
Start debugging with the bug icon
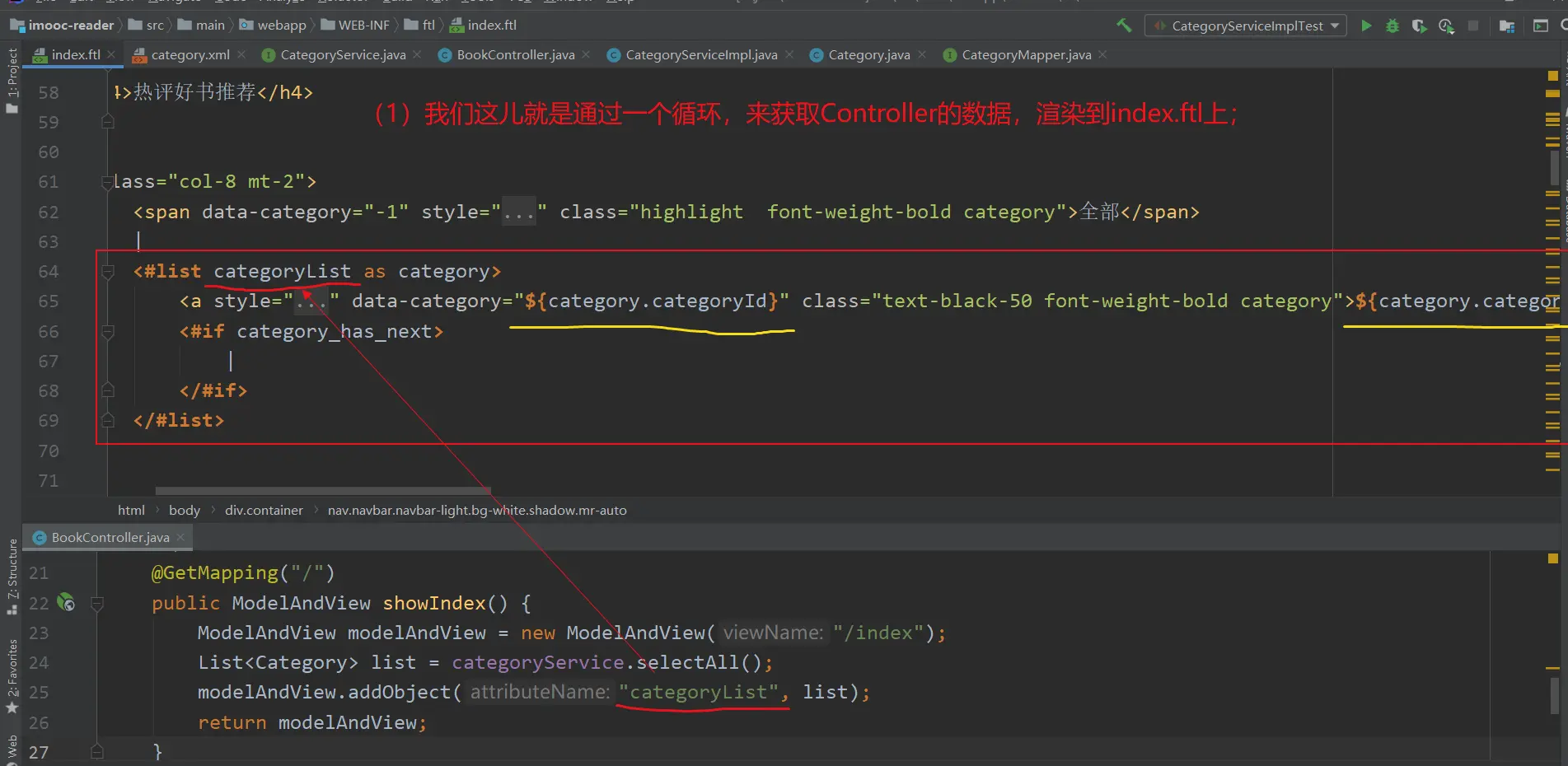pyautogui.click(x=1392, y=26)
